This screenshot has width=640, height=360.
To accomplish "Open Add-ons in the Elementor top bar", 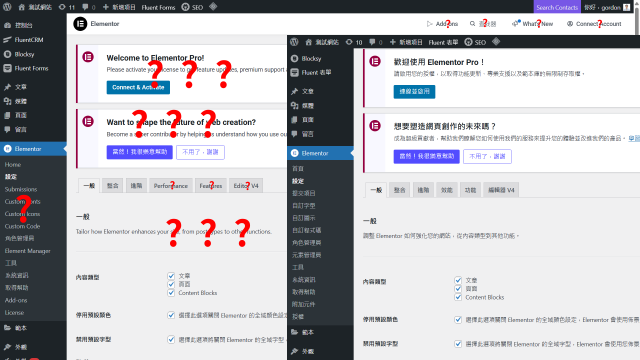I will pos(442,24).
